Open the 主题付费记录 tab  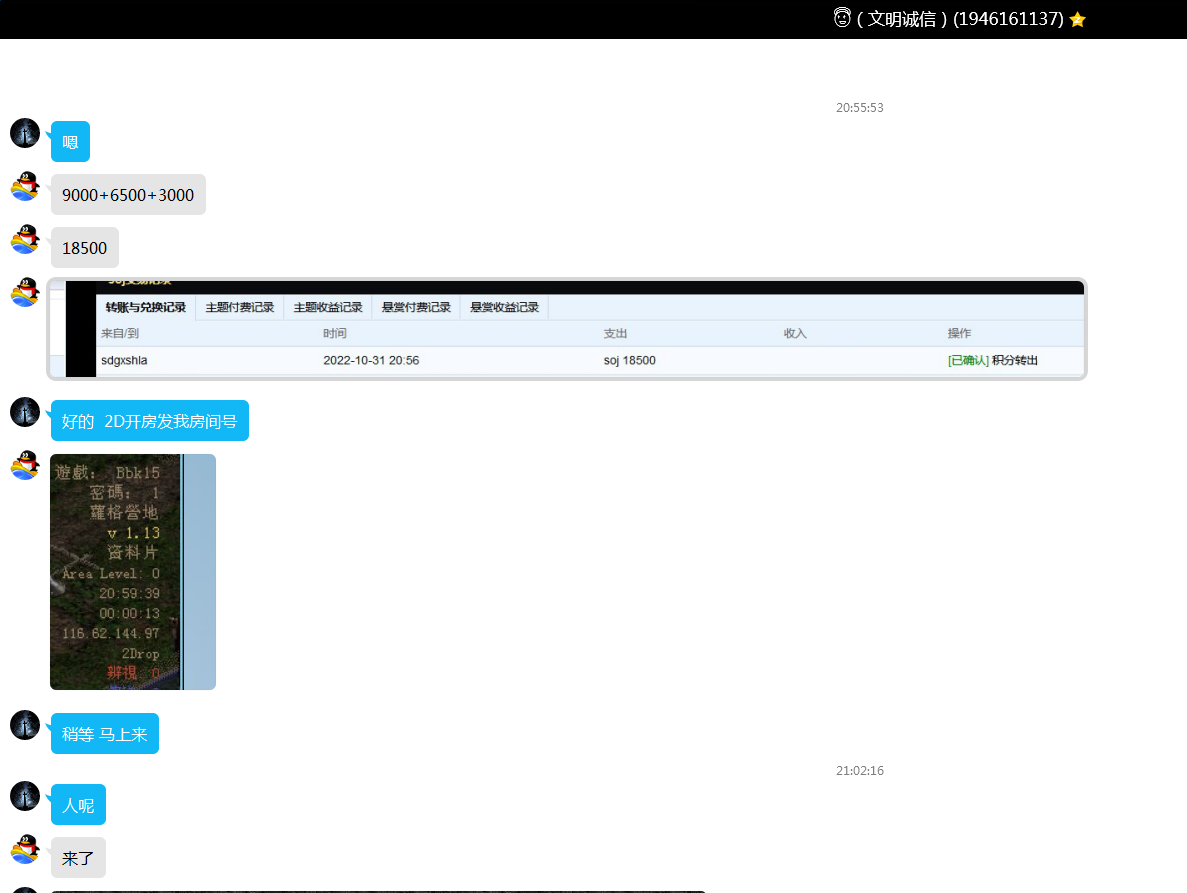click(x=240, y=308)
